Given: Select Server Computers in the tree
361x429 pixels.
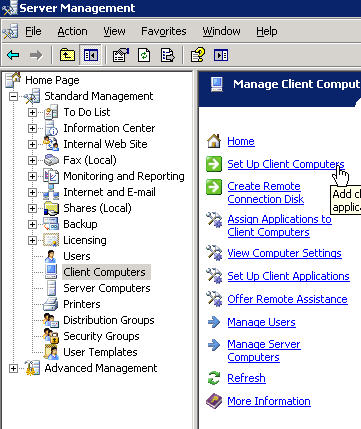Looking at the screenshot, I should [107, 288].
